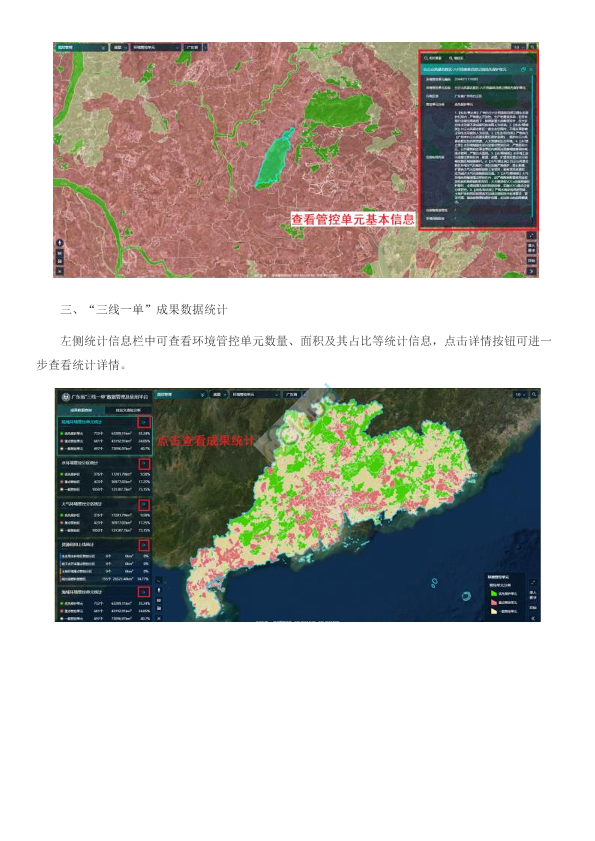Select the first tab in left statistics sidebar
Image resolution: width=595 pixels, height=841 pixels.
(x=81, y=410)
